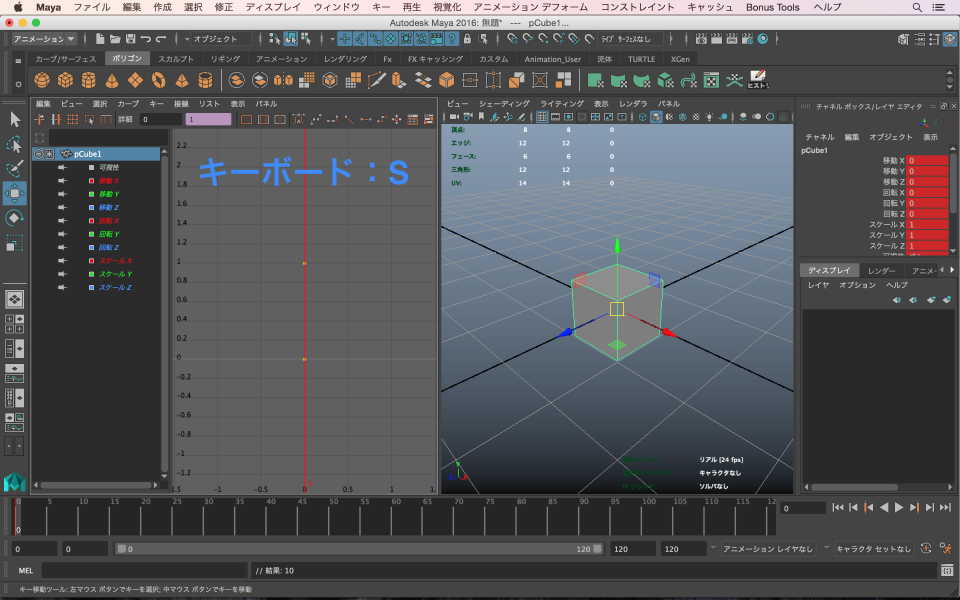Undo using the status line arrow icon

point(146,39)
